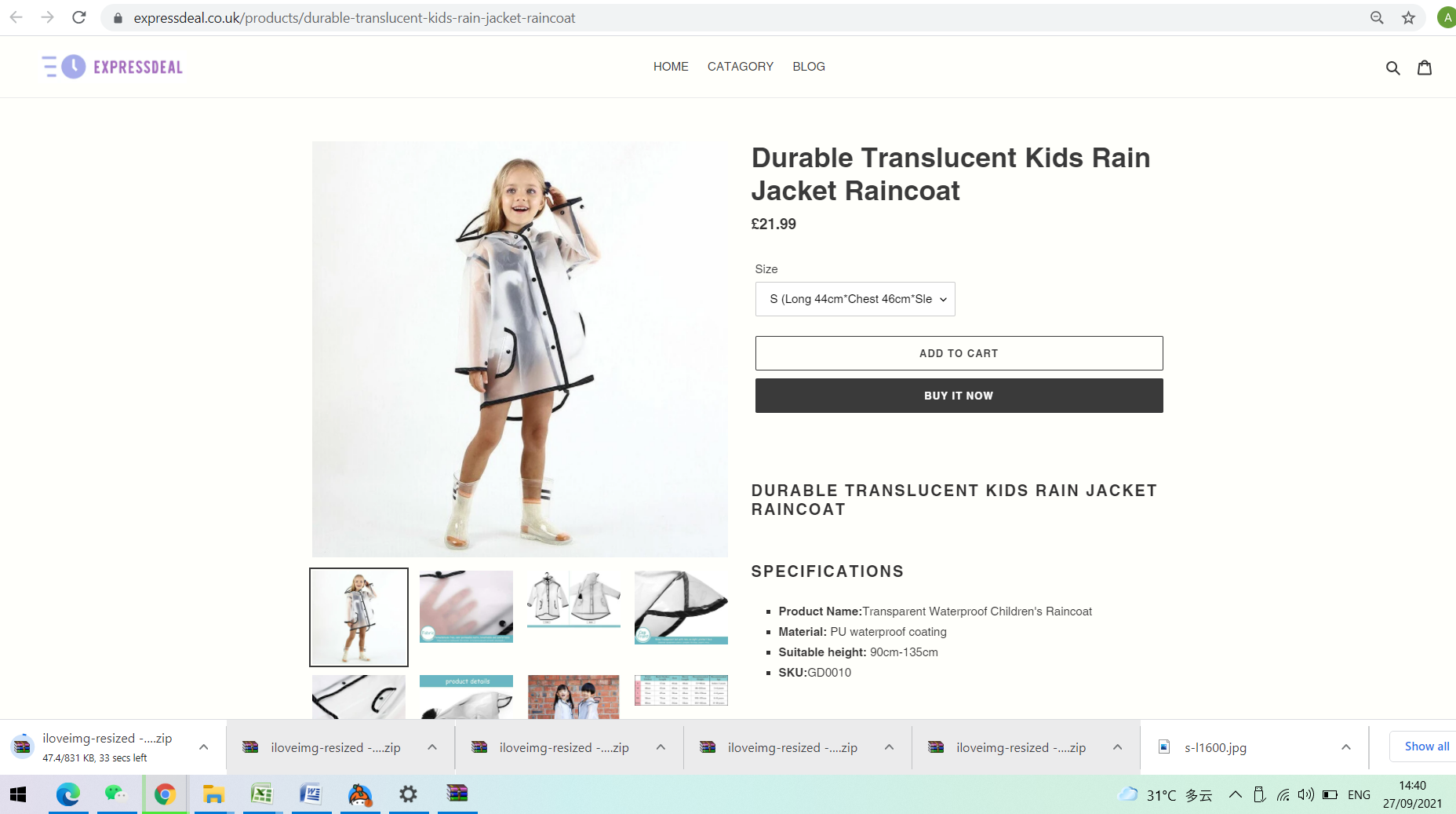
Task: Click the ExpressDeal logo
Action: coord(112,67)
